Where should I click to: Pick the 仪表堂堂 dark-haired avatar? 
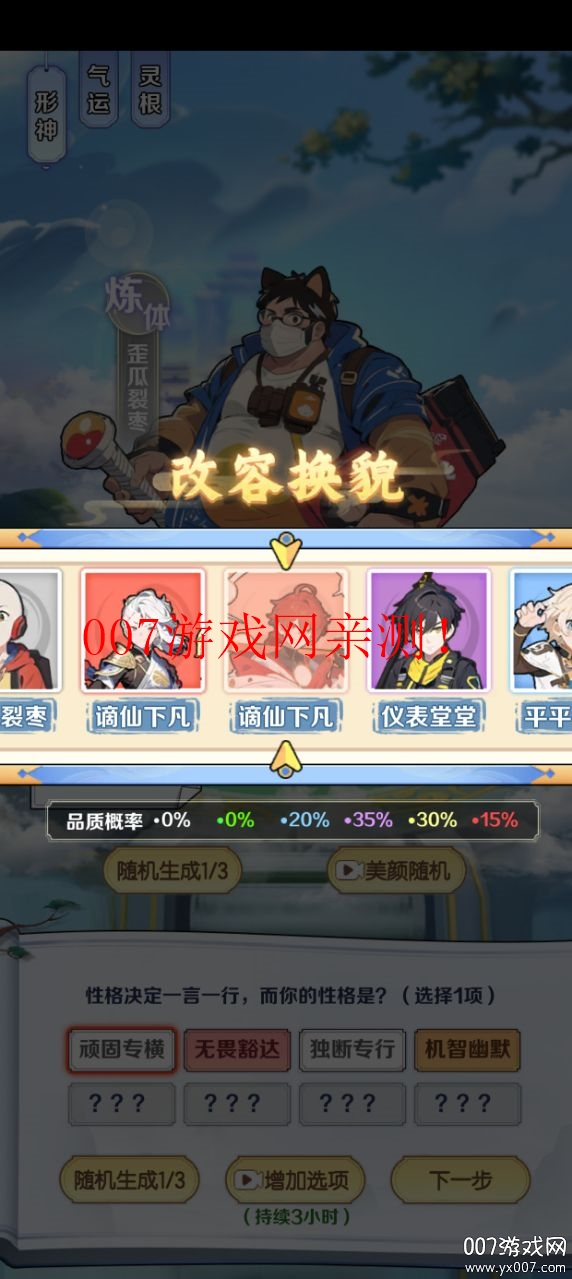429,630
